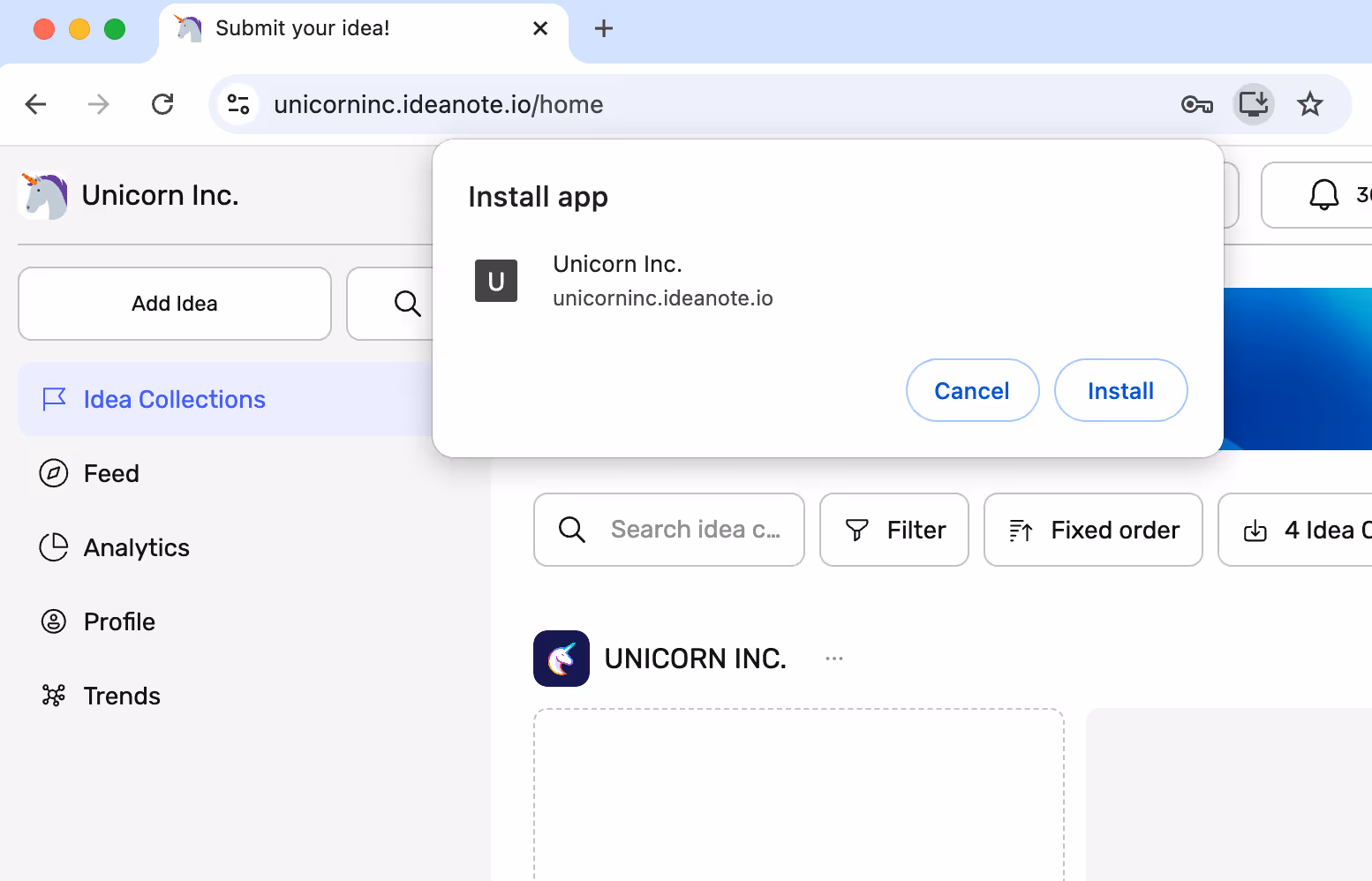Open a new browser tab
The image size is (1372, 881).
coord(604,28)
